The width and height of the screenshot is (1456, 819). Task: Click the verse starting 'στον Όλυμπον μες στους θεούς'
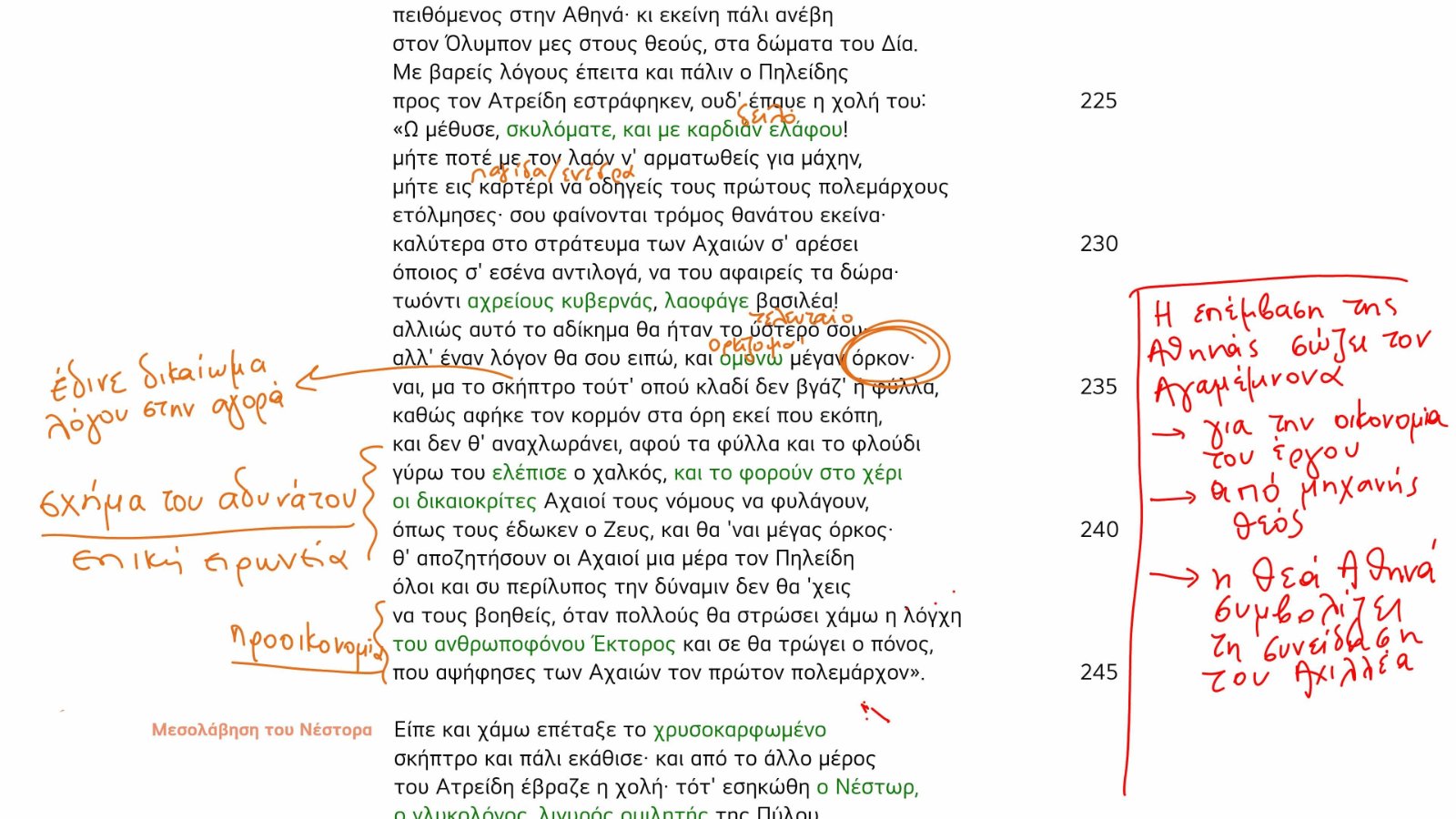[655, 44]
